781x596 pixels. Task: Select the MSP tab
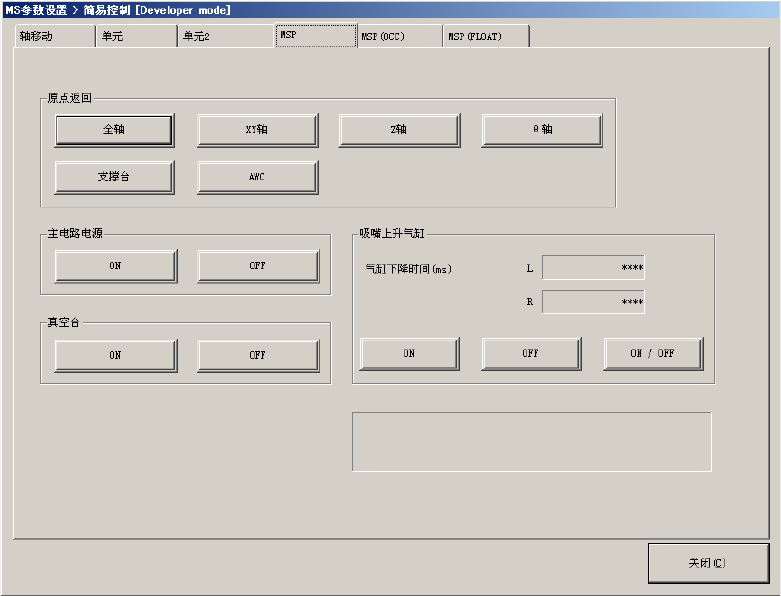[x=316, y=35]
